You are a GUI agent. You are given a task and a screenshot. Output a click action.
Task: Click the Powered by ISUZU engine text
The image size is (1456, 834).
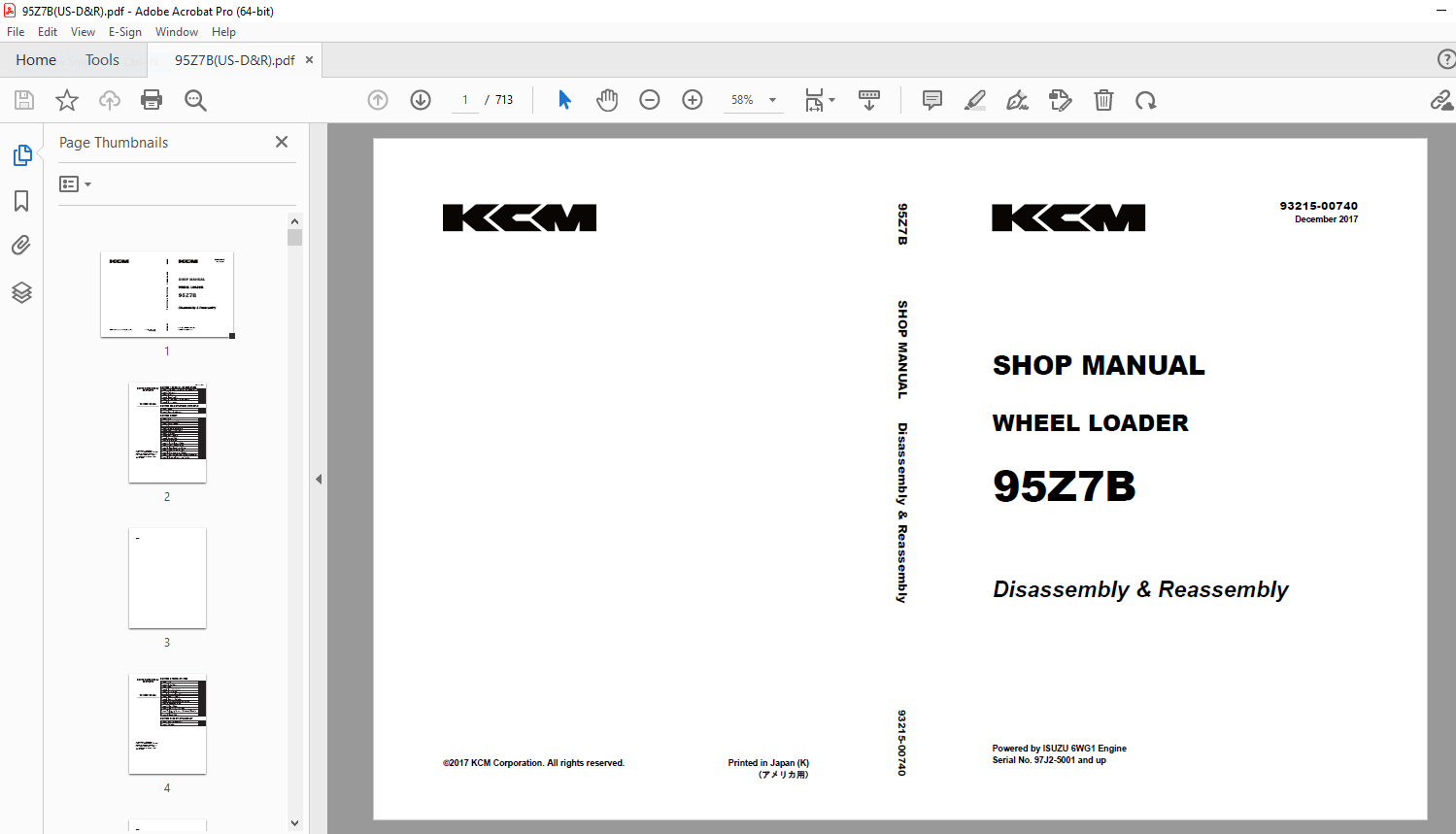[1060, 749]
